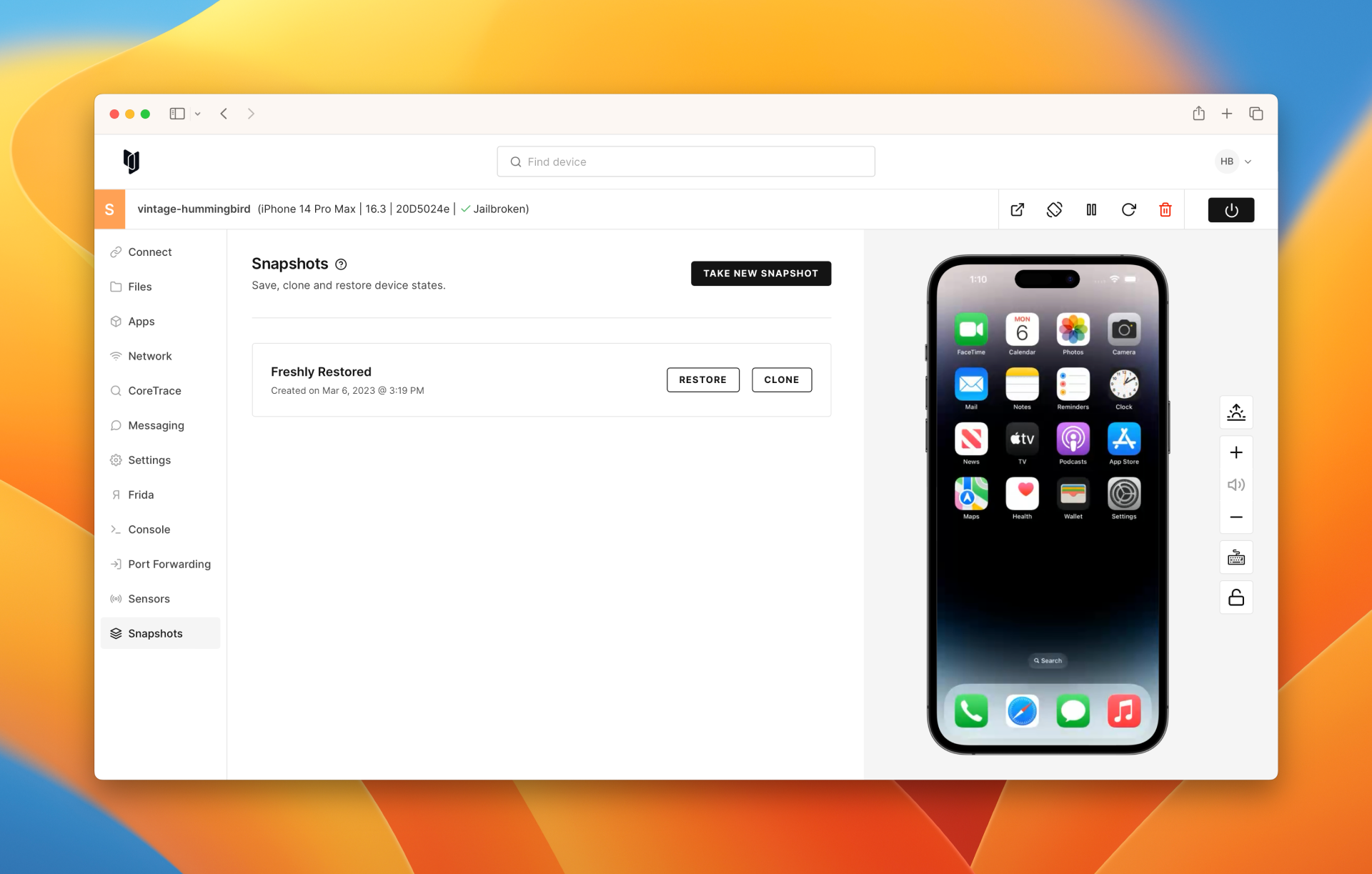Restore the Freshly Restored snapshot
The width and height of the screenshot is (1372, 874).
pyautogui.click(x=702, y=379)
